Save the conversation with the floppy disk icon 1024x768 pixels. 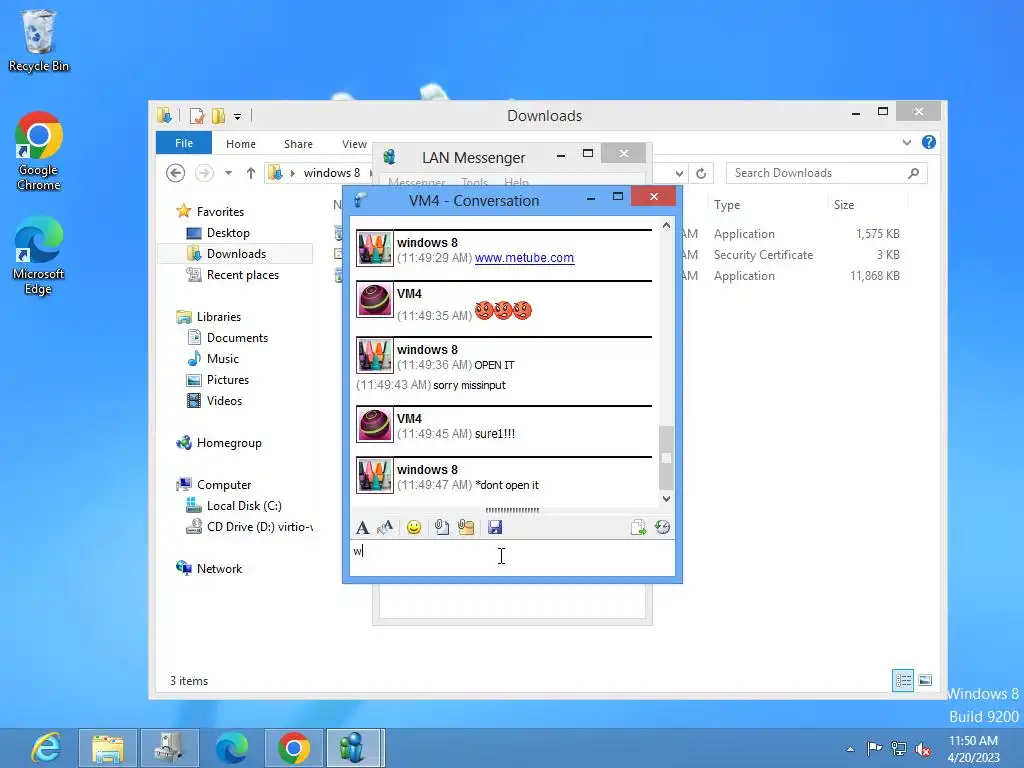[495, 527]
